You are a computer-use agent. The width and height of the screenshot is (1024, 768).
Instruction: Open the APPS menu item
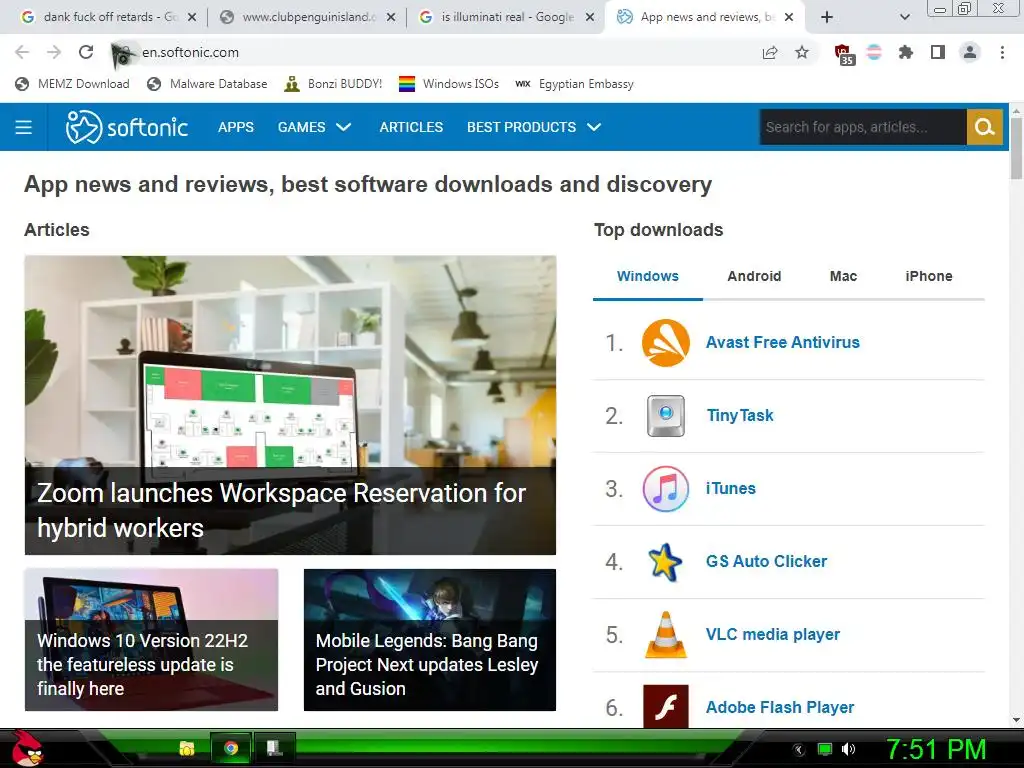(236, 127)
